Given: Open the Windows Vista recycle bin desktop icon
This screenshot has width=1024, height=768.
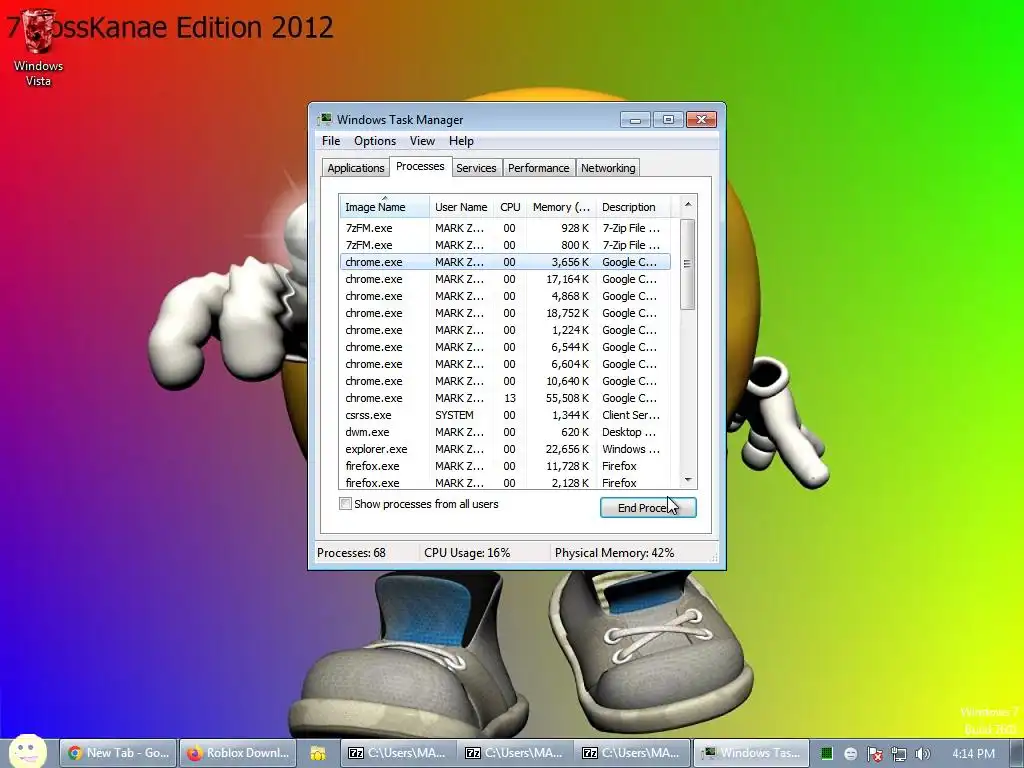Looking at the screenshot, I should point(38,48).
